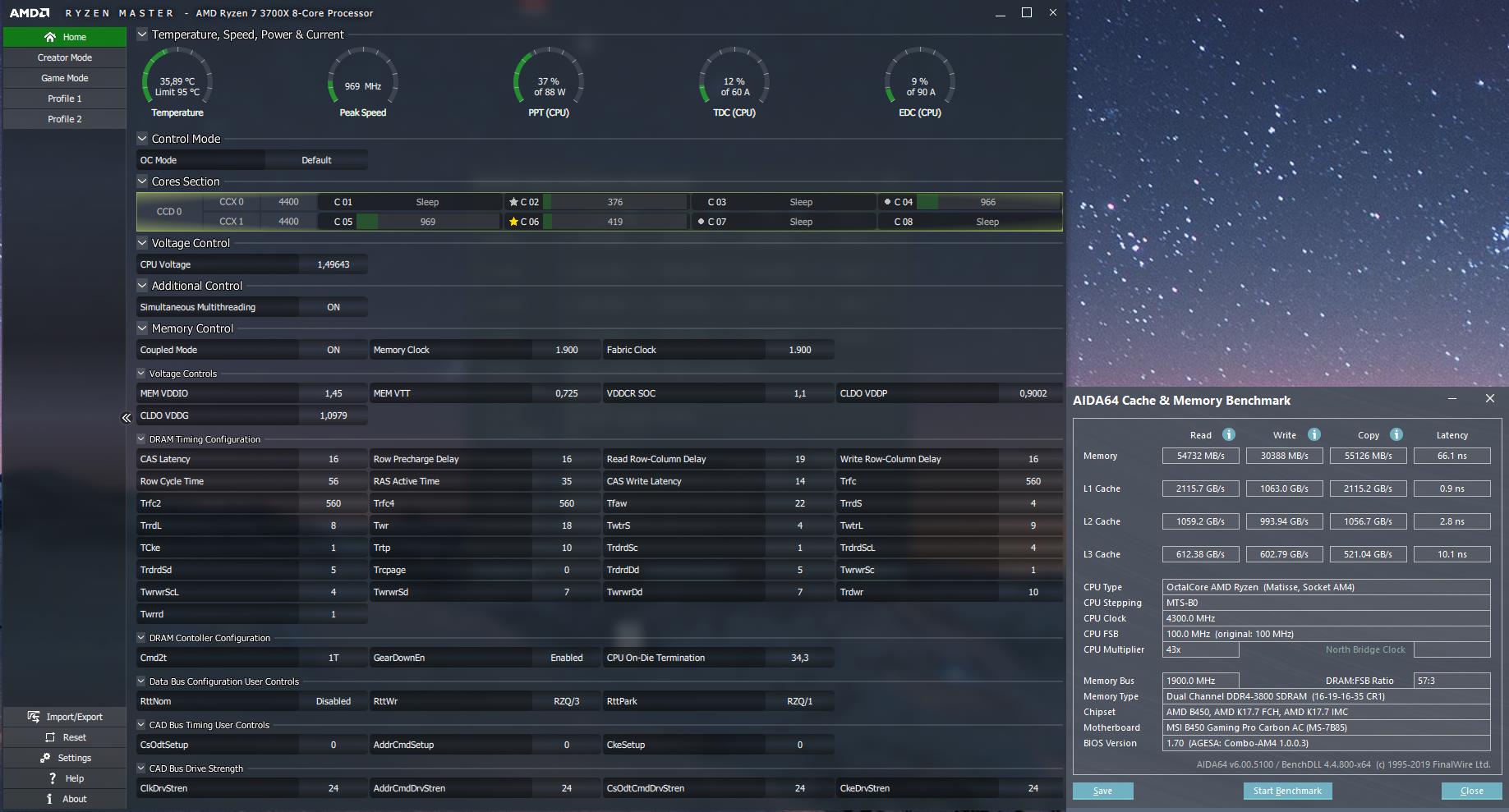
Task: Click the gold star icon on core C 06
Action: tap(513, 222)
